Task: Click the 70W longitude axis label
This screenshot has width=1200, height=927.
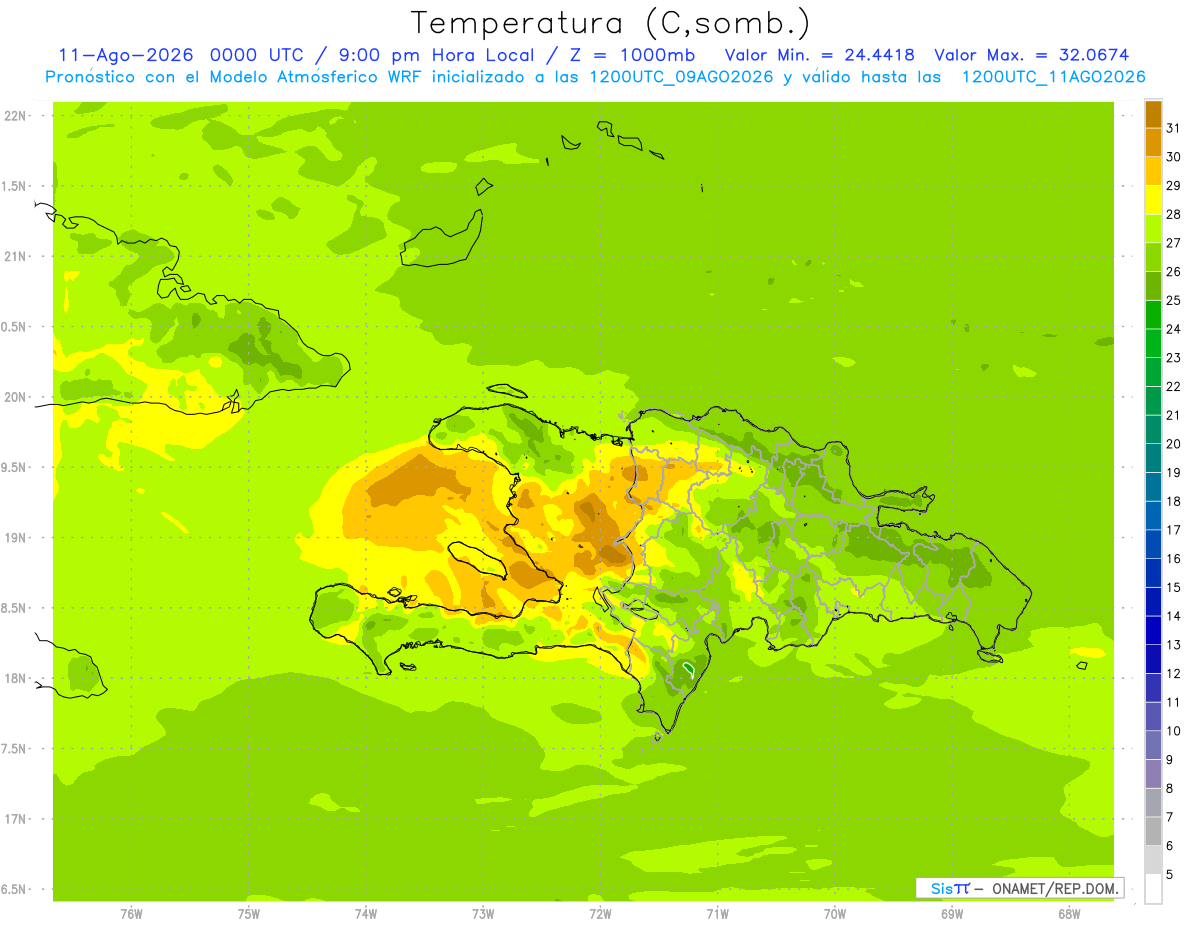Action: point(835,914)
